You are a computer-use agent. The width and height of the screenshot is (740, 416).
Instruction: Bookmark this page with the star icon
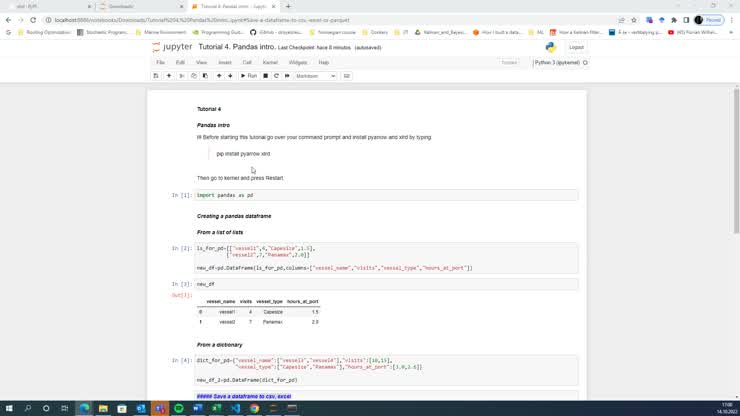[634, 20]
